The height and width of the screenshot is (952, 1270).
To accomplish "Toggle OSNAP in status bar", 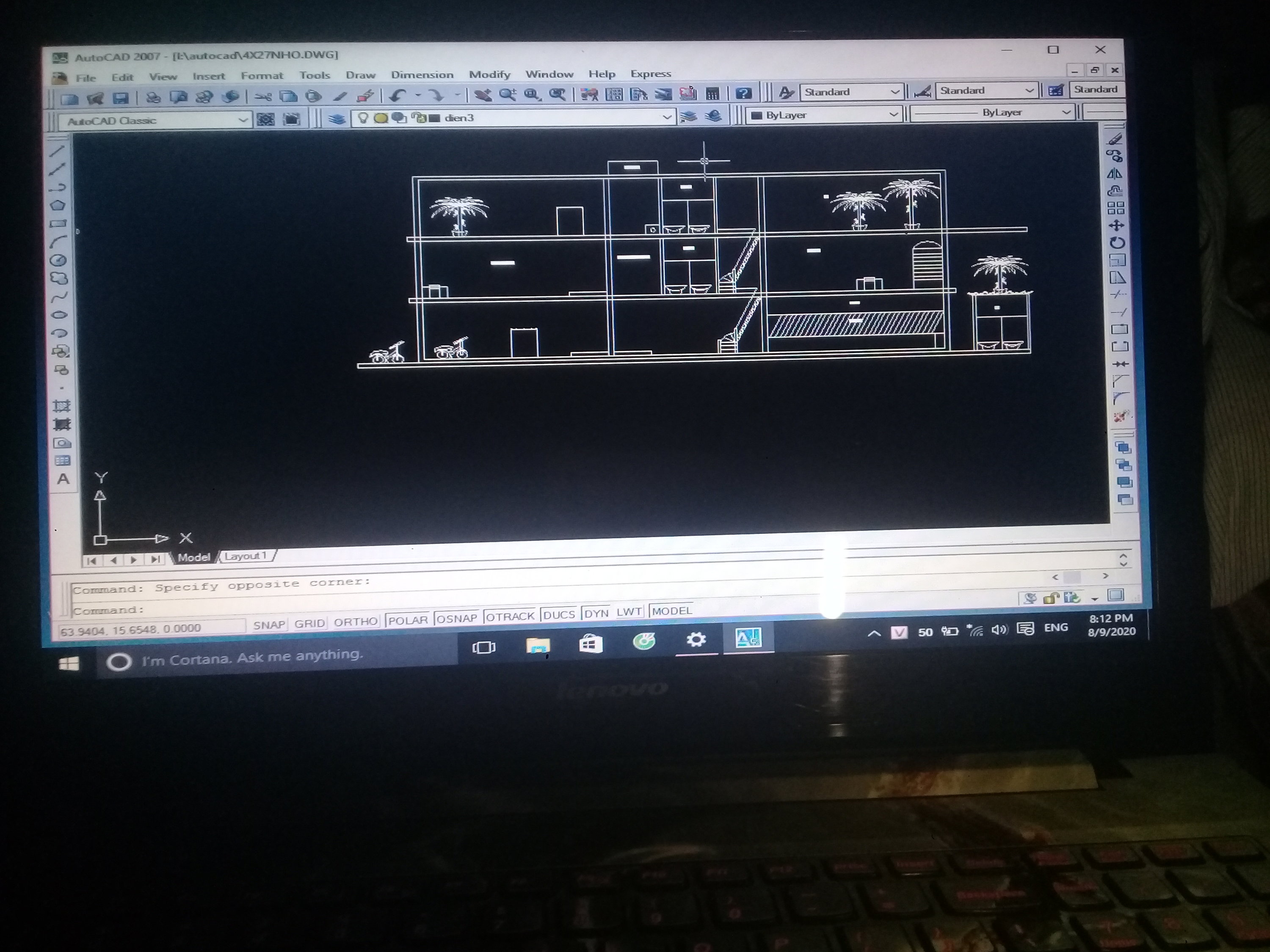I will (457, 619).
